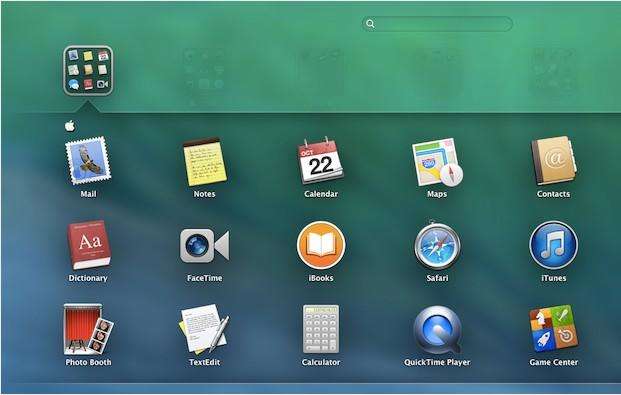
Task: Open the TextEdit app
Action: pyautogui.click(x=204, y=329)
